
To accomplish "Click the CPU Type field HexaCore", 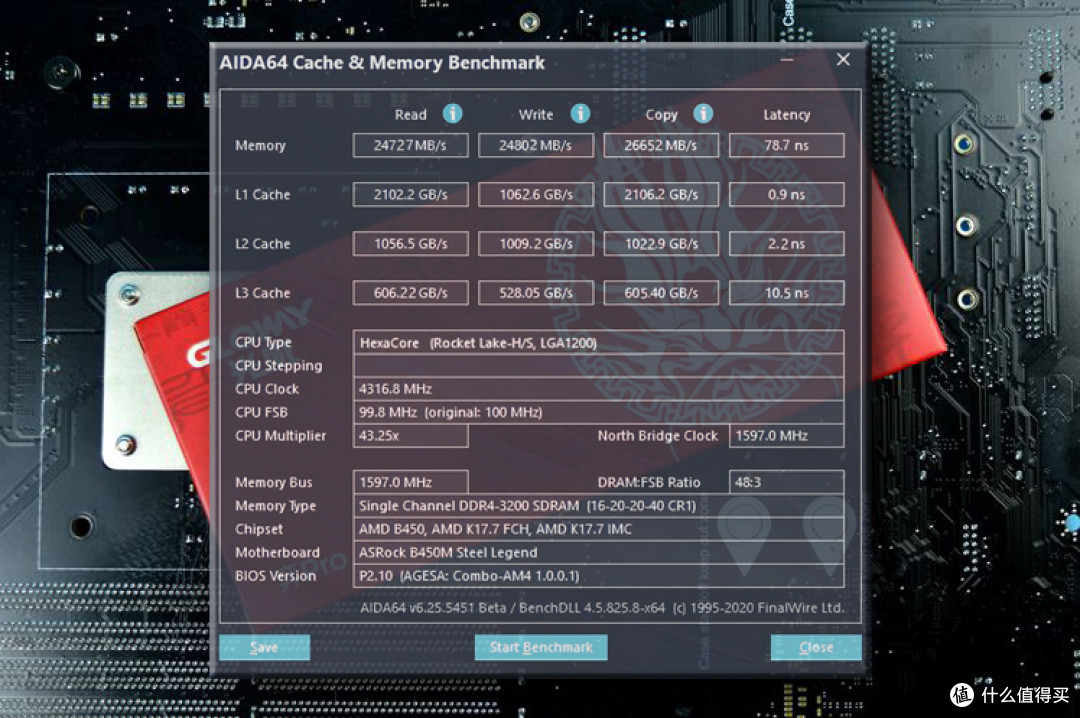I will pyautogui.click(x=599, y=342).
